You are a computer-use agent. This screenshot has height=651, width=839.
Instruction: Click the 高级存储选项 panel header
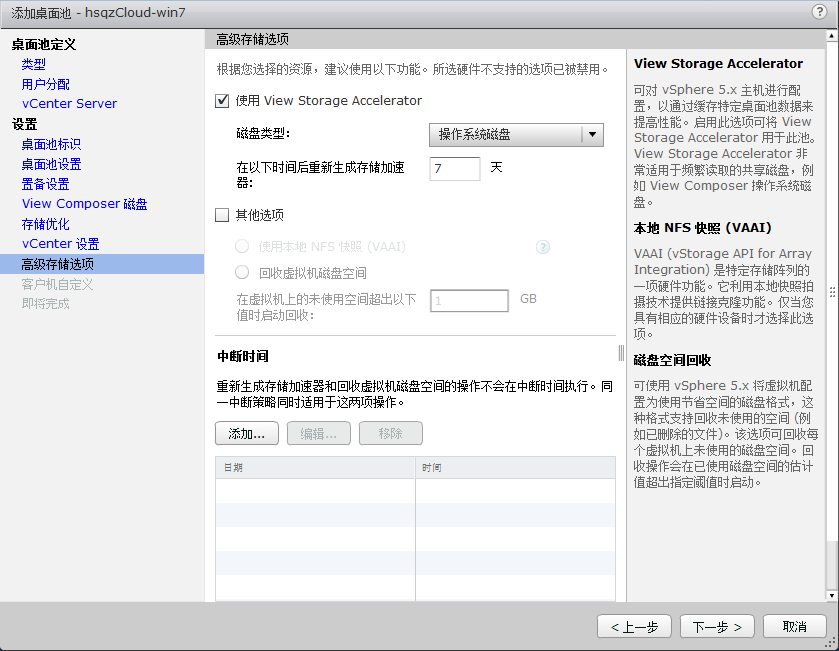253,39
